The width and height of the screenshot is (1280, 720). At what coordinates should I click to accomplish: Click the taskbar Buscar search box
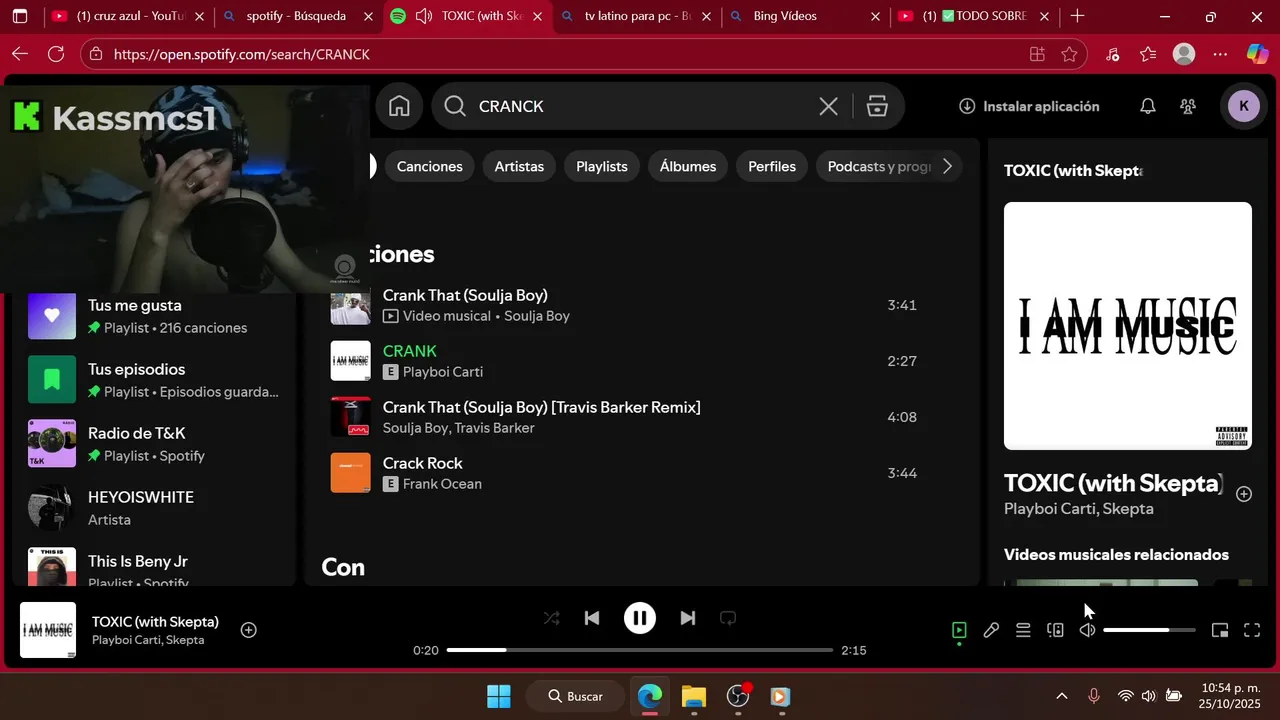pos(576,696)
